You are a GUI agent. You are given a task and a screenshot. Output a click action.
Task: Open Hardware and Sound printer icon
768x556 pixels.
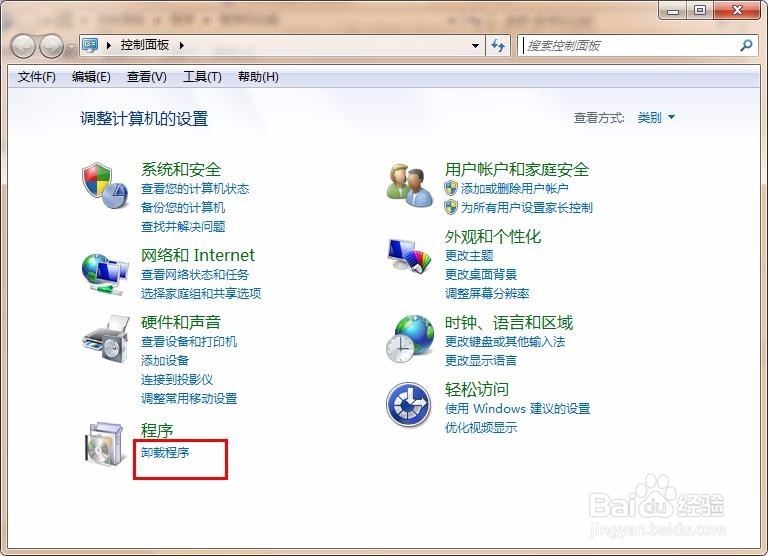tap(106, 339)
